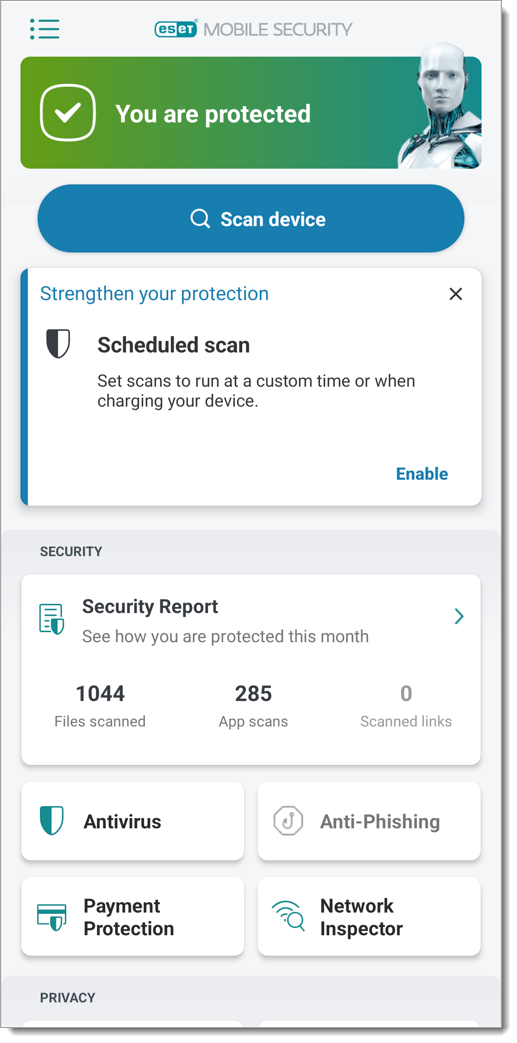Click the magnifier icon in Scan device
Image resolution: width=517 pixels, height=1043 pixels.
click(x=200, y=218)
